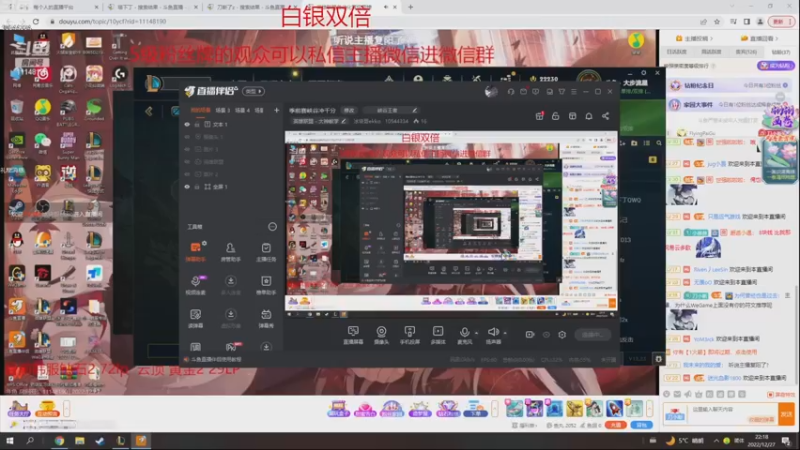Toggle the lock on 全屏 1 source
The height and width of the screenshot is (450, 800).
pyautogui.click(x=197, y=187)
